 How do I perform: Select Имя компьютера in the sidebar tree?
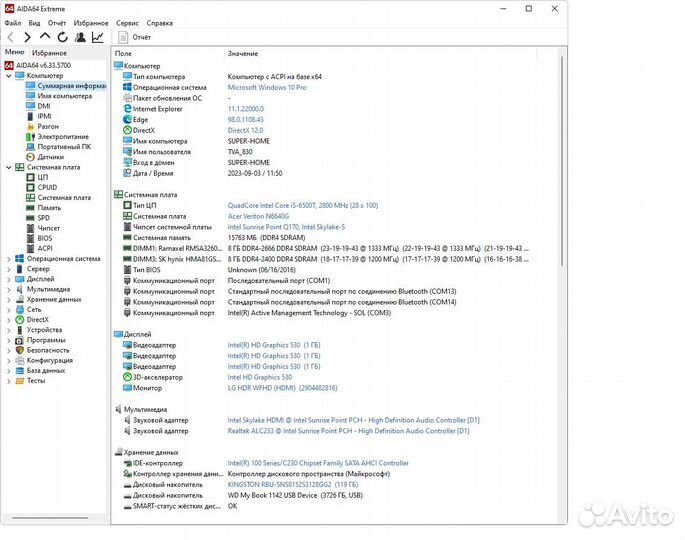[x=59, y=96]
